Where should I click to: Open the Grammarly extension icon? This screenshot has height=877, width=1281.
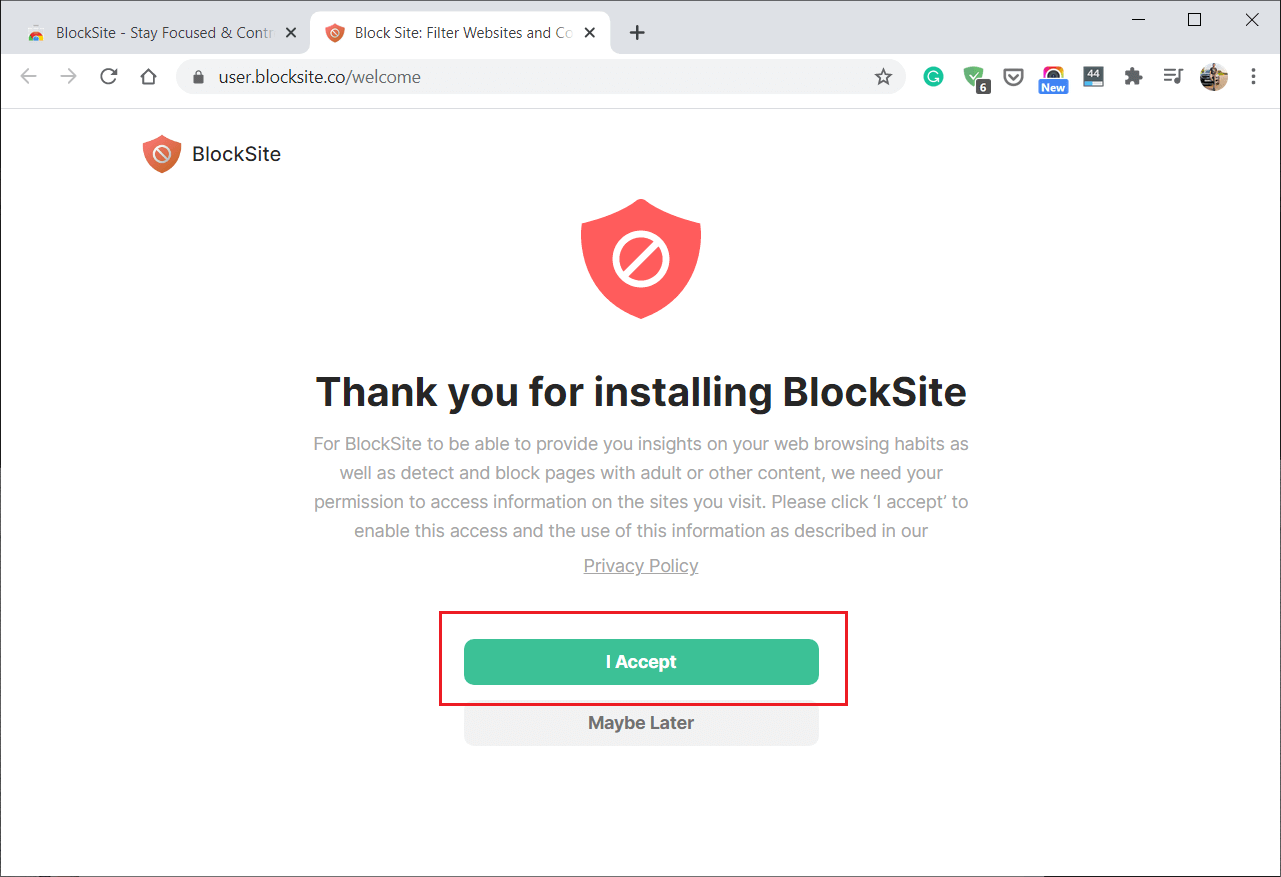[x=933, y=76]
